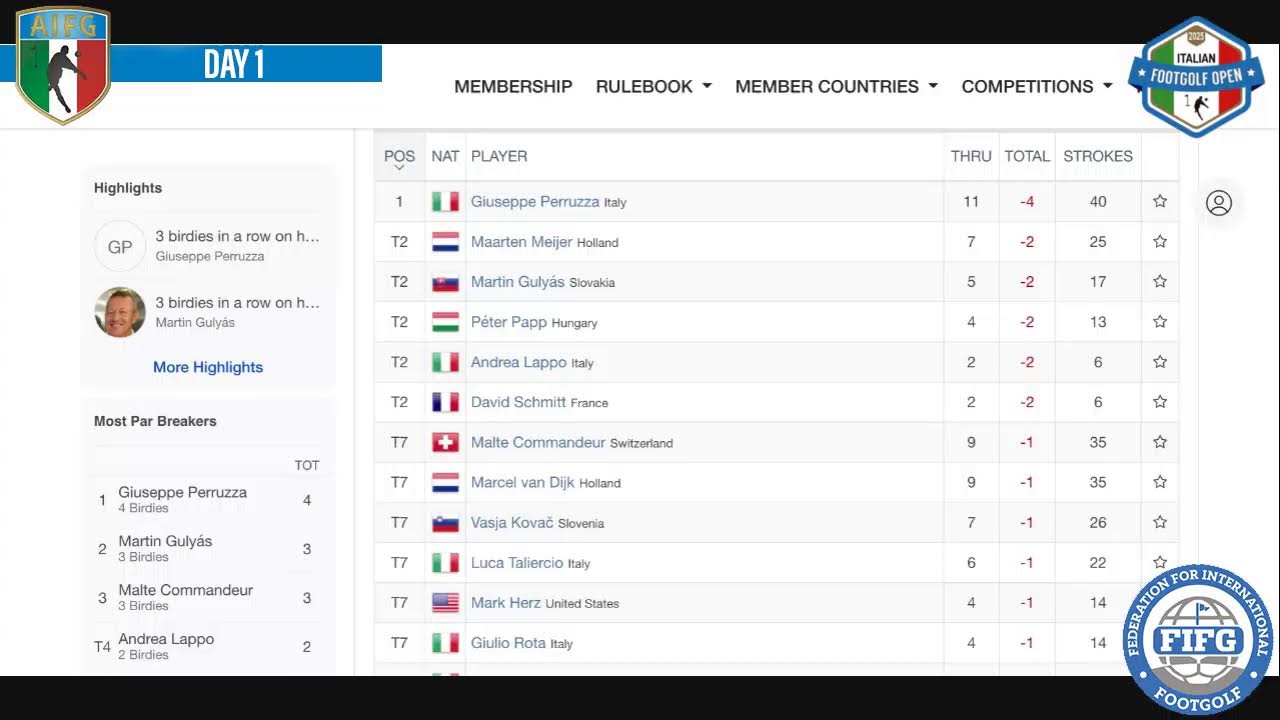Favorite Giuseppe Perruzza with star icon
1280x720 pixels.
(1160, 201)
